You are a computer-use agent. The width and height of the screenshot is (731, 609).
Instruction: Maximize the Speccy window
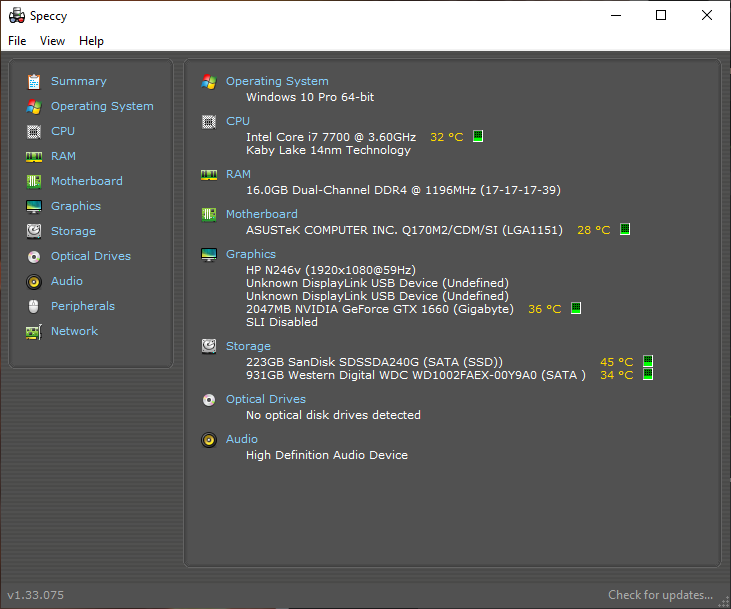[661, 15]
